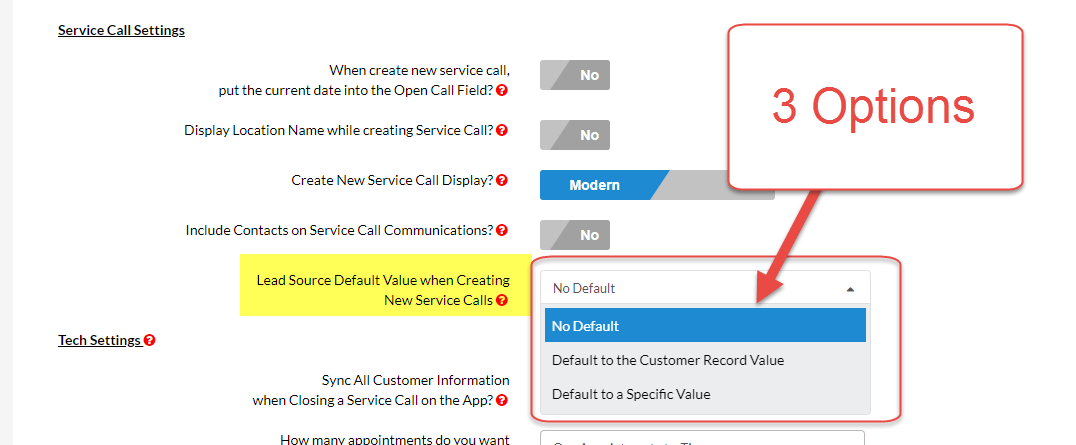Open the Tech Settings help icon
This screenshot has height=445, width=1076.
pos(149,340)
